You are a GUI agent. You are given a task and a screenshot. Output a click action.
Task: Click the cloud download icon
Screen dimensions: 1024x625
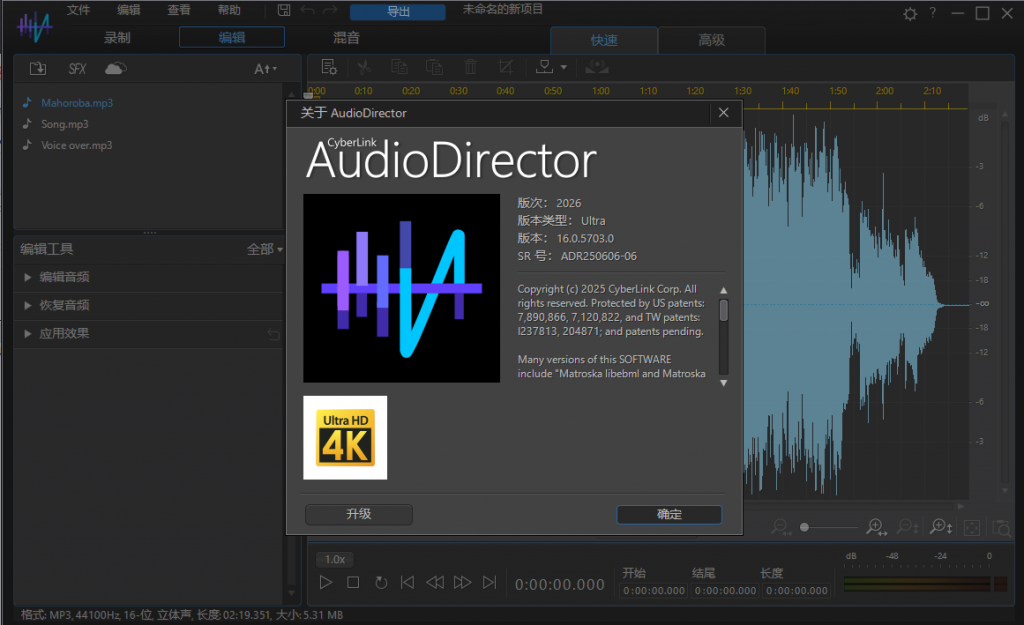(x=116, y=68)
